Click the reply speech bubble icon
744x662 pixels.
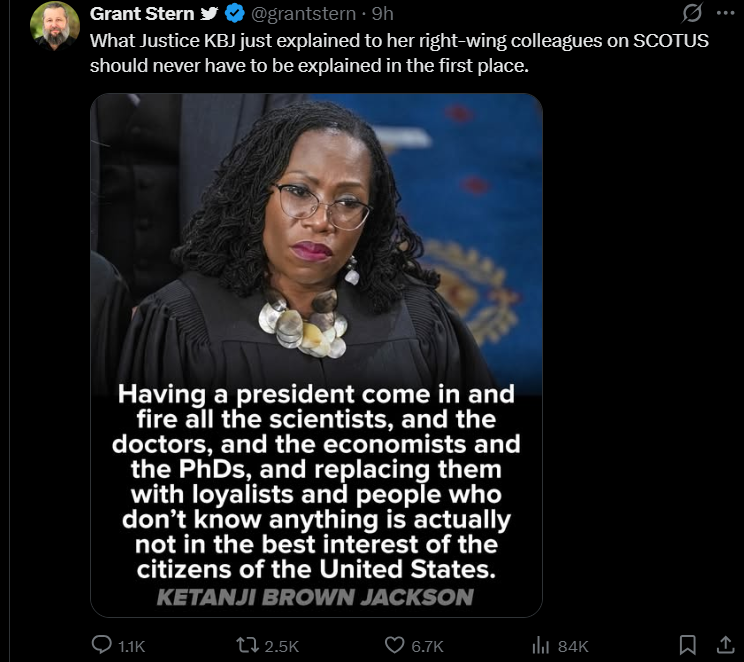pos(101,645)
